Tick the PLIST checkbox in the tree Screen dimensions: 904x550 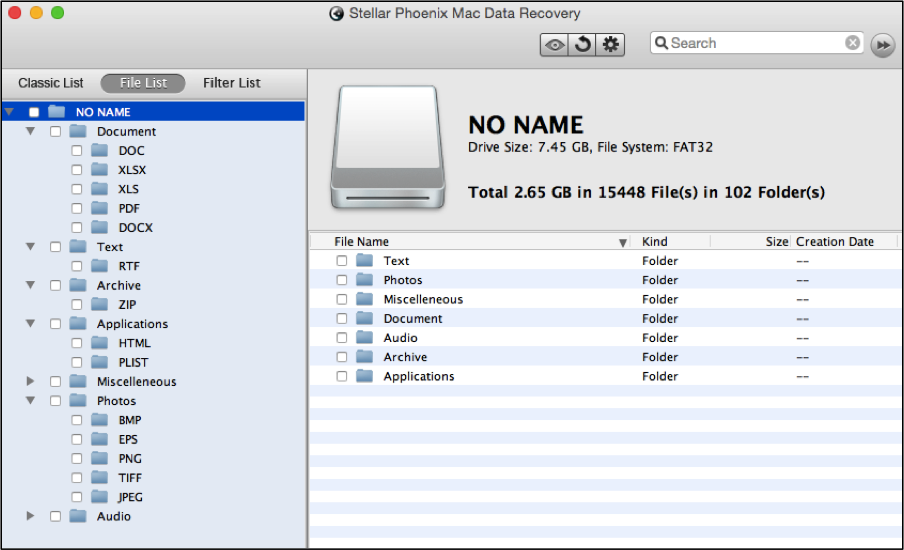click(77, 362)
